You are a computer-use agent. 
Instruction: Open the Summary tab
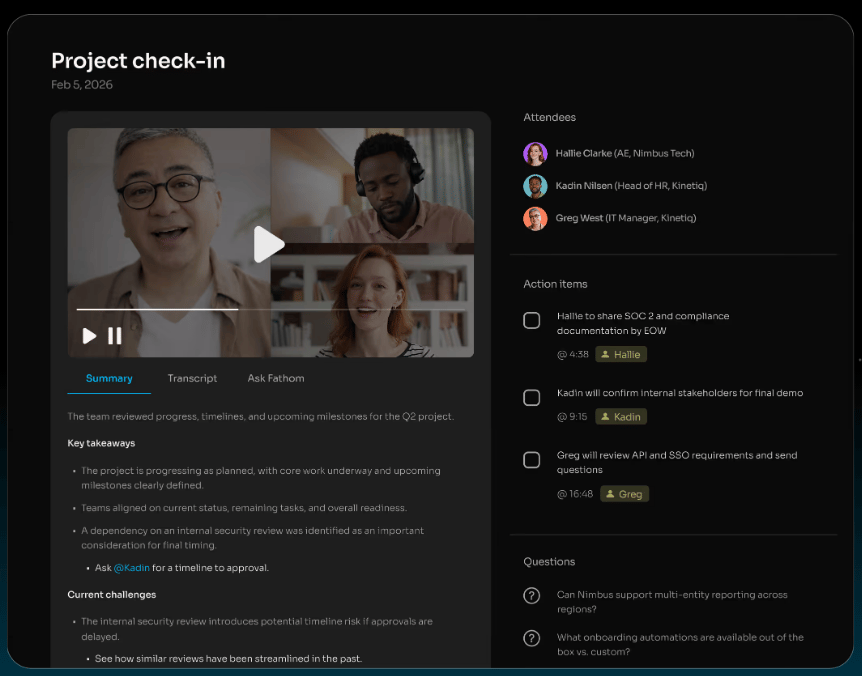point(109,378)
